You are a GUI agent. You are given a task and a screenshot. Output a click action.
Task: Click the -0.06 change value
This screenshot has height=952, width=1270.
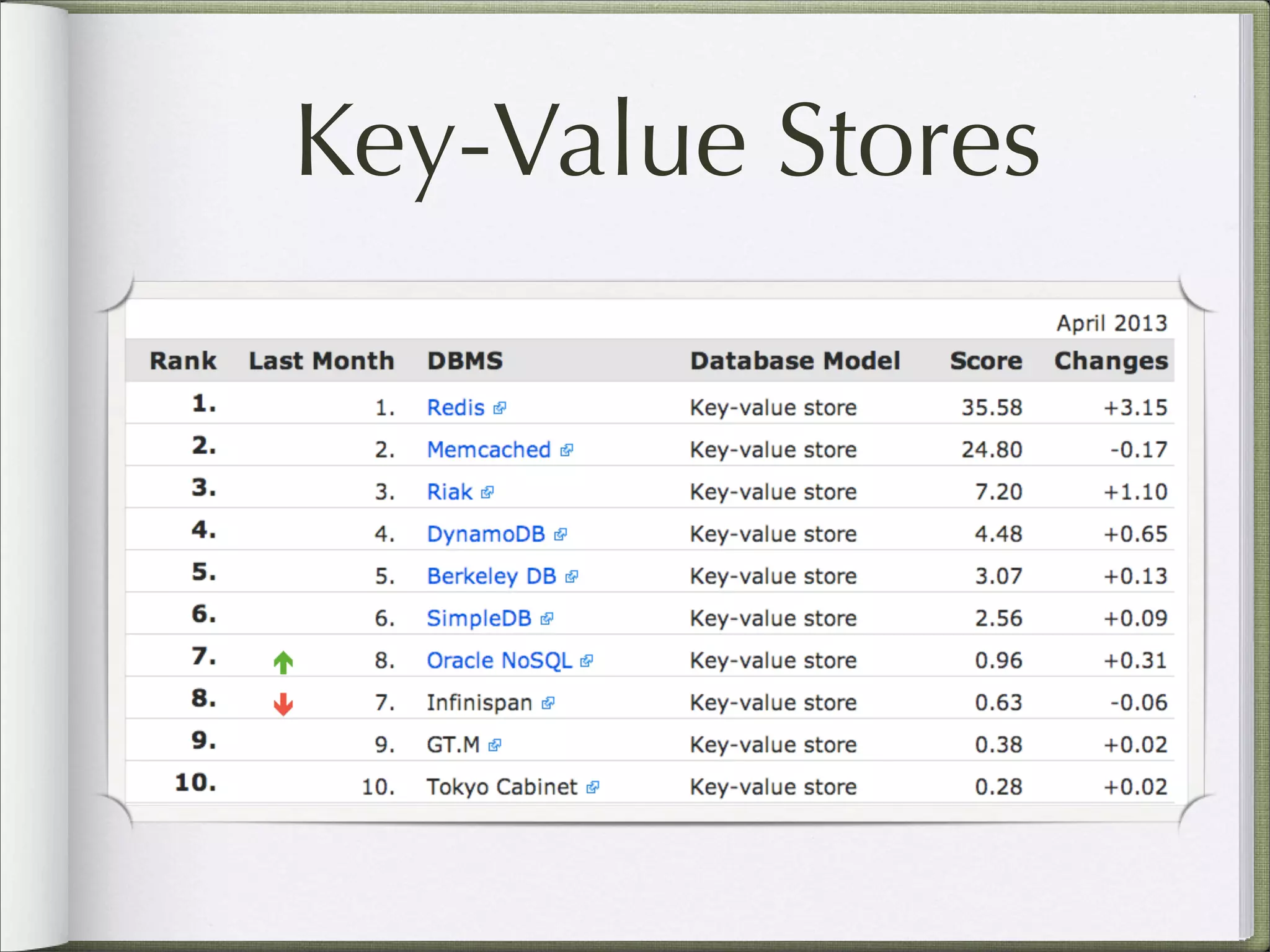click(1139, 703)
